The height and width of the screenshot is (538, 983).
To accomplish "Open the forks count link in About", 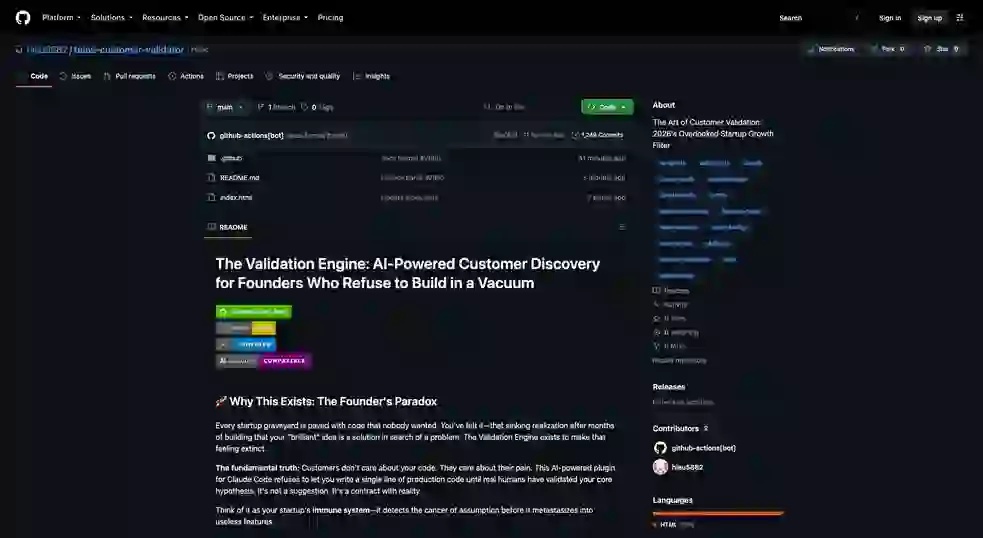I will click(x=669, y=346).
